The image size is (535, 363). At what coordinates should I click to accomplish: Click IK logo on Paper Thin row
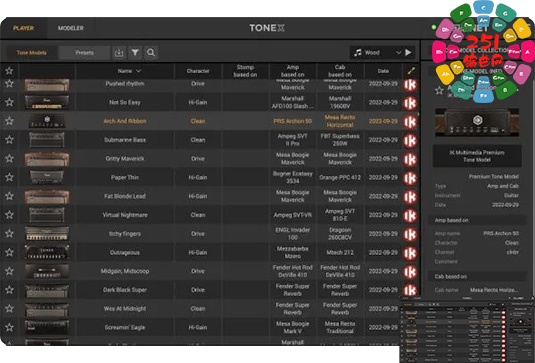(410, 178)
